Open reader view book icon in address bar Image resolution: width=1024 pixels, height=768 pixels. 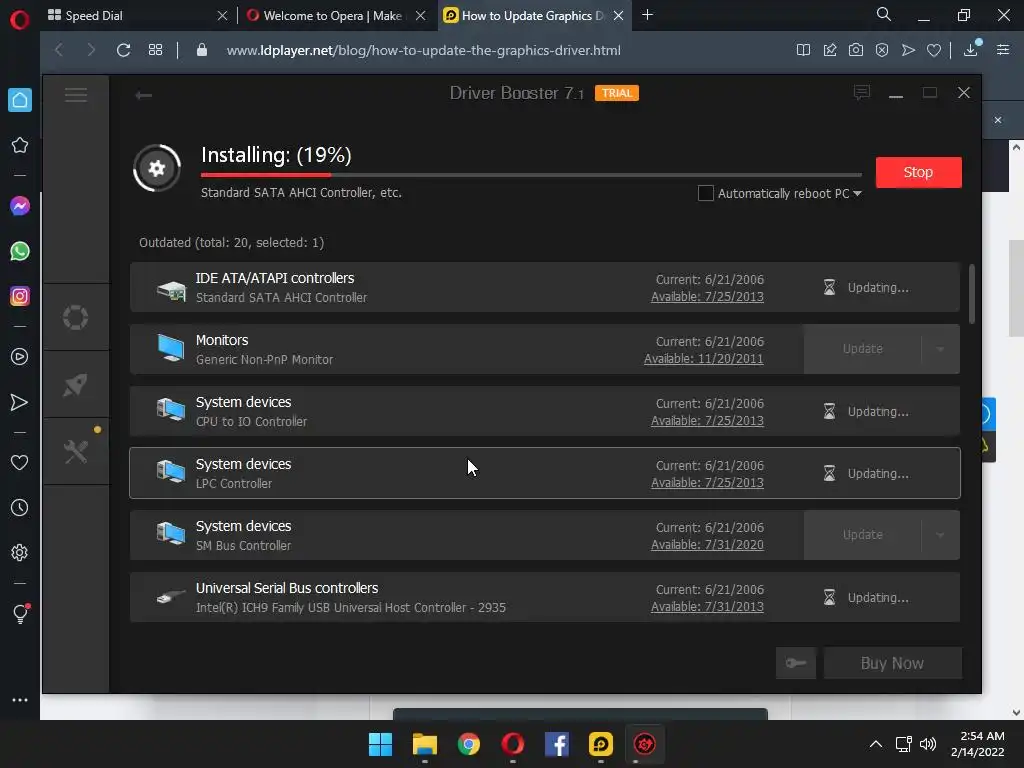[803, 50]
